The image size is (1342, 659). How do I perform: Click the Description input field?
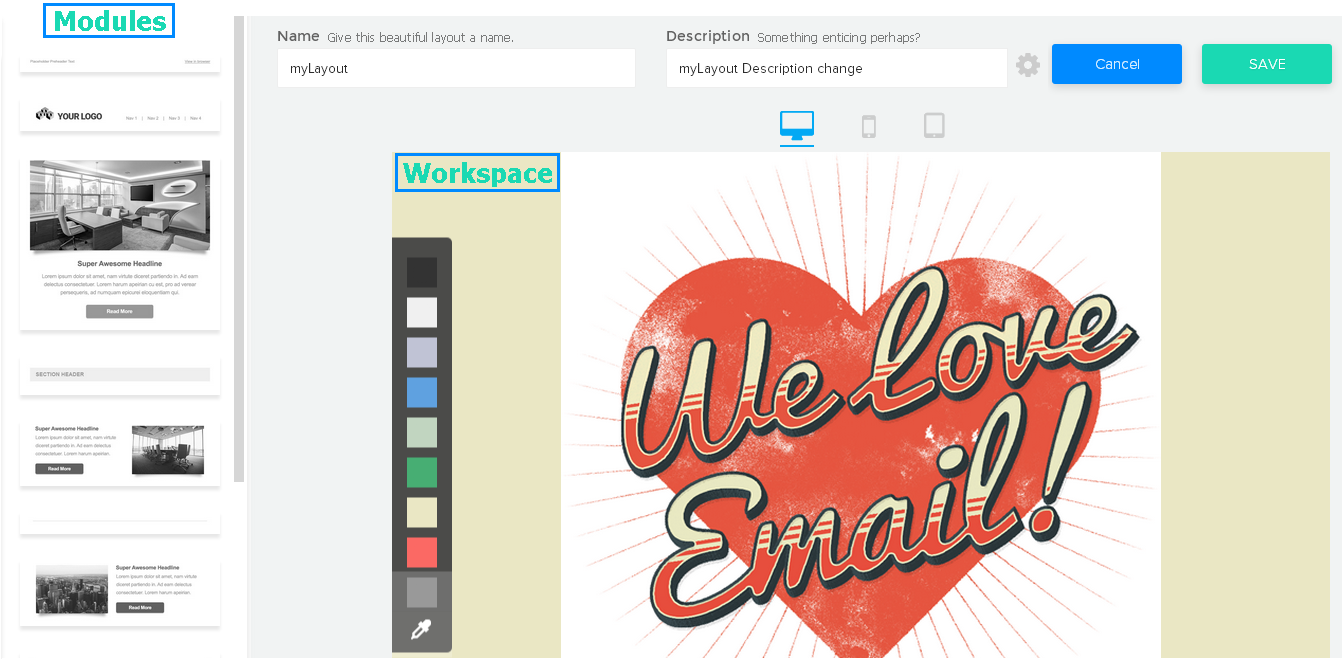(x=836, y=69)
